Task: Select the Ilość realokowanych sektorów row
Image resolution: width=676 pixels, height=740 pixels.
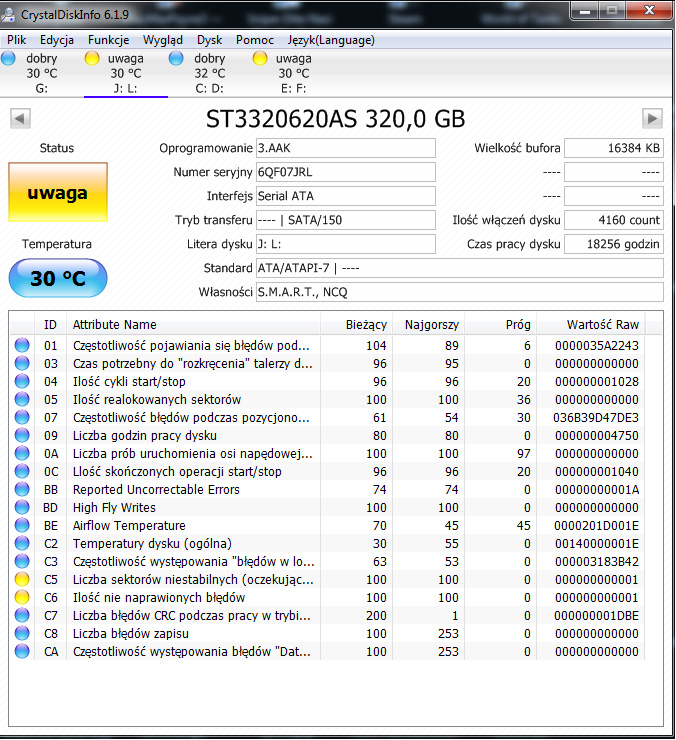Action: 328,399
